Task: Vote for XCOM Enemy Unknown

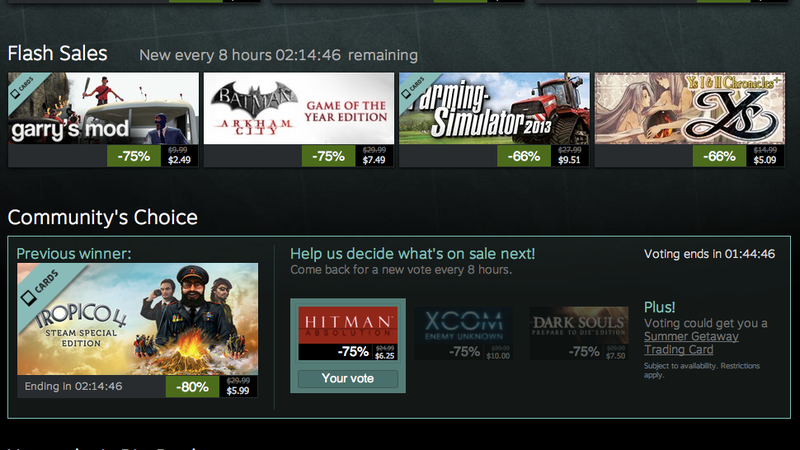Action: [x=463, y=333]
